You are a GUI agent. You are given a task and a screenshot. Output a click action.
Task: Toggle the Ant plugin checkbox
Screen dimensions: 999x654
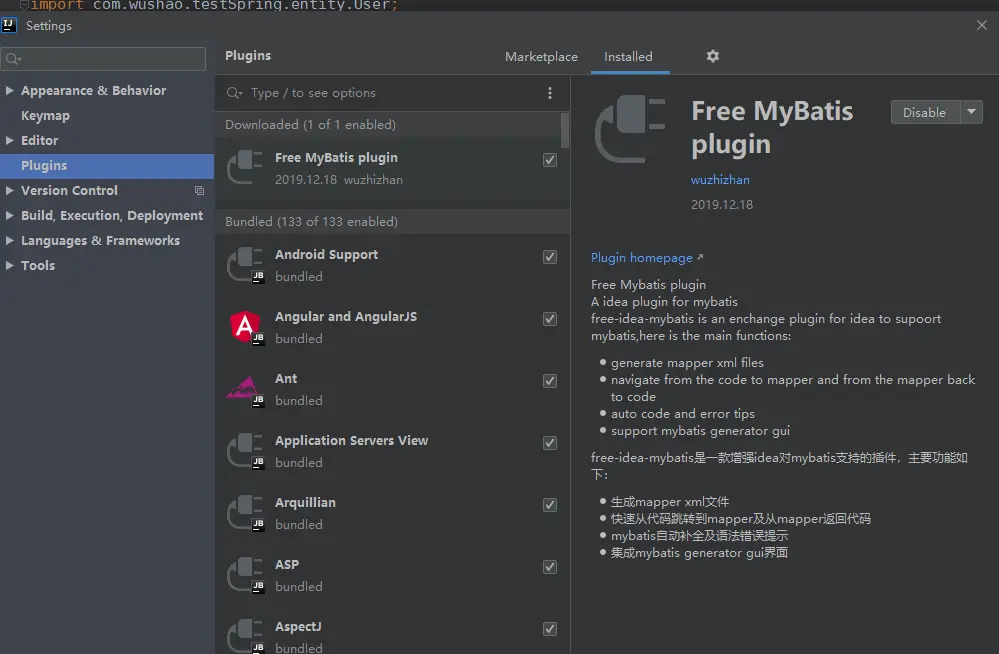point(550,381)
